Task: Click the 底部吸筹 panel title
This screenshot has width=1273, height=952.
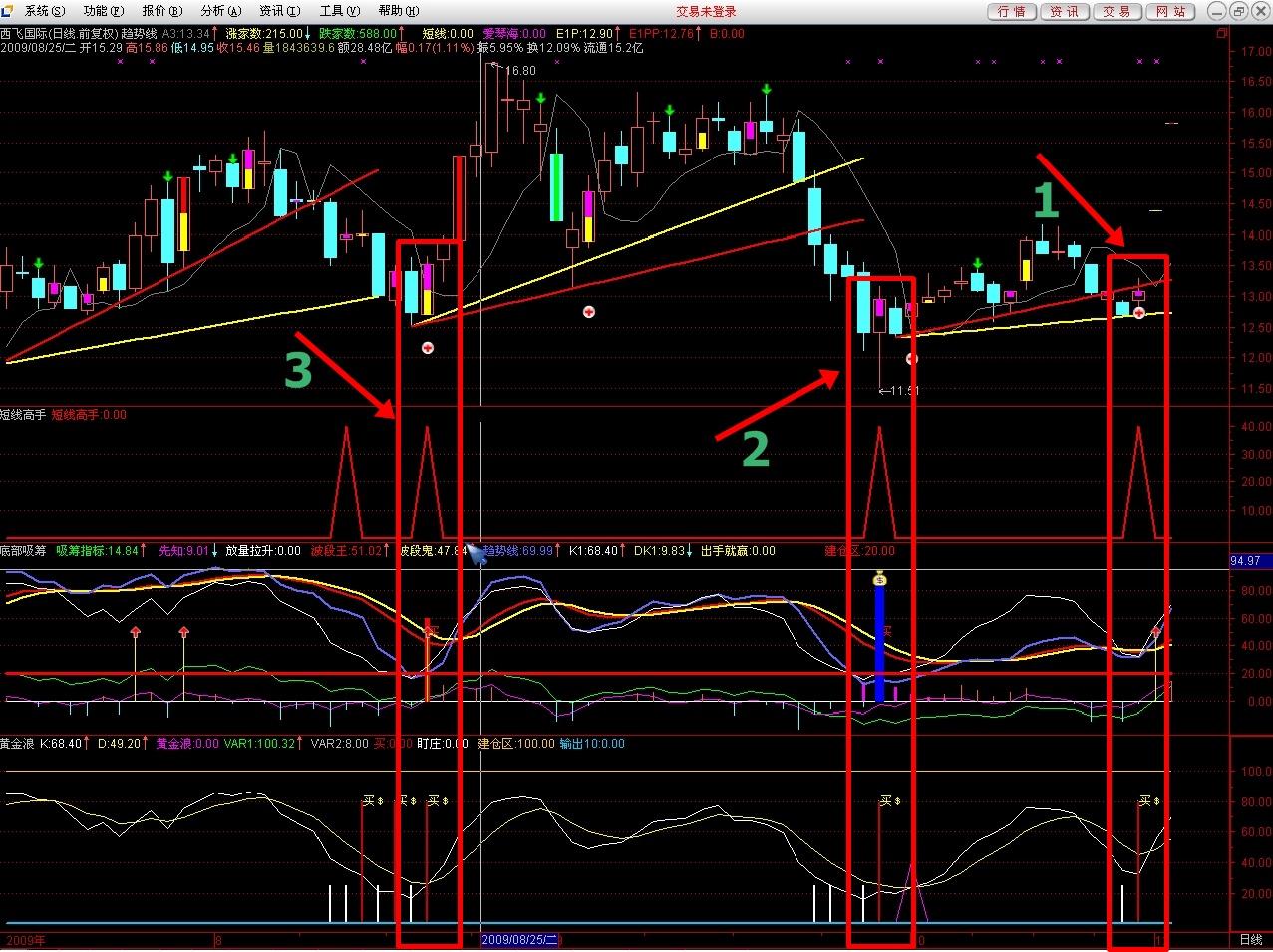Action: click(x=23, y=551)
